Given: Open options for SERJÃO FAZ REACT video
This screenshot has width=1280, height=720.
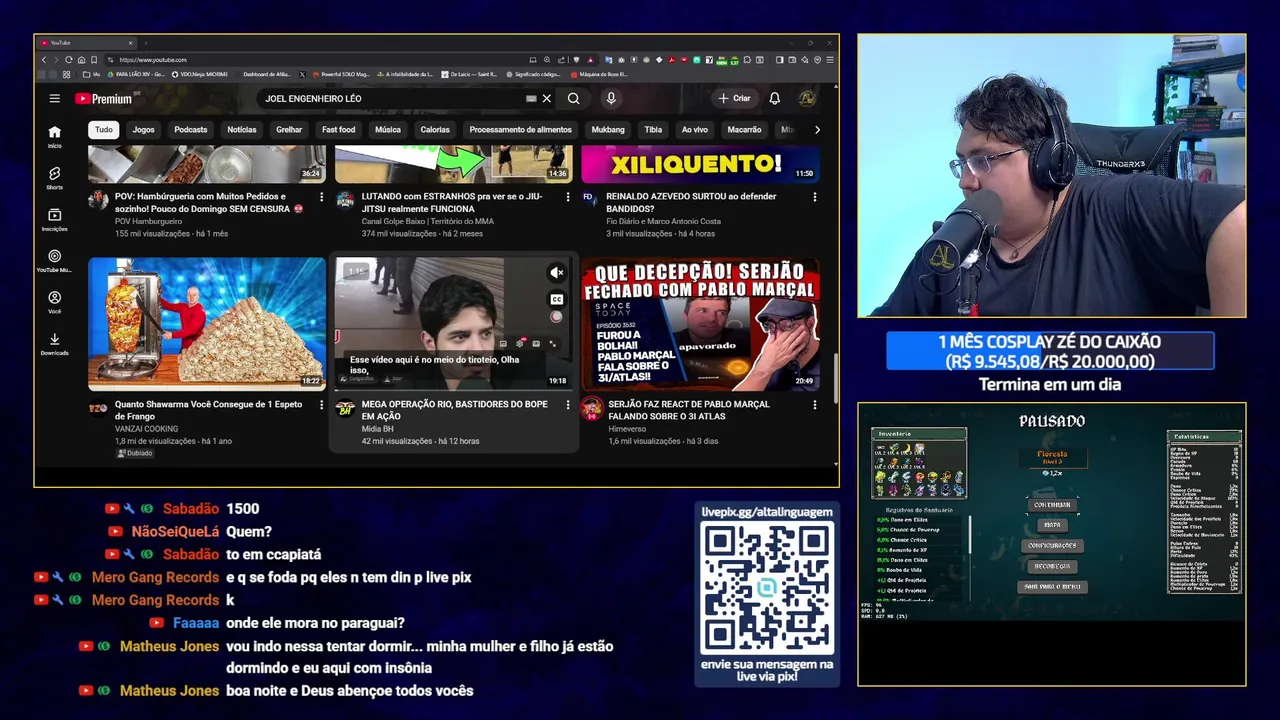Looking at the screenshot, I should pyautogui.click(x=814, y=405).
